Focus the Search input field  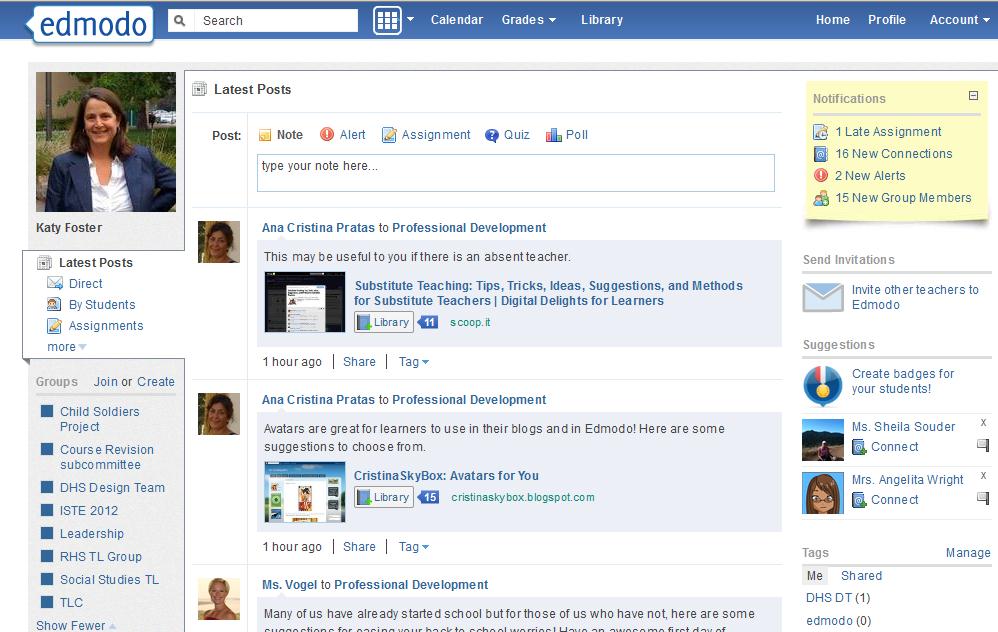coord(276,20)
